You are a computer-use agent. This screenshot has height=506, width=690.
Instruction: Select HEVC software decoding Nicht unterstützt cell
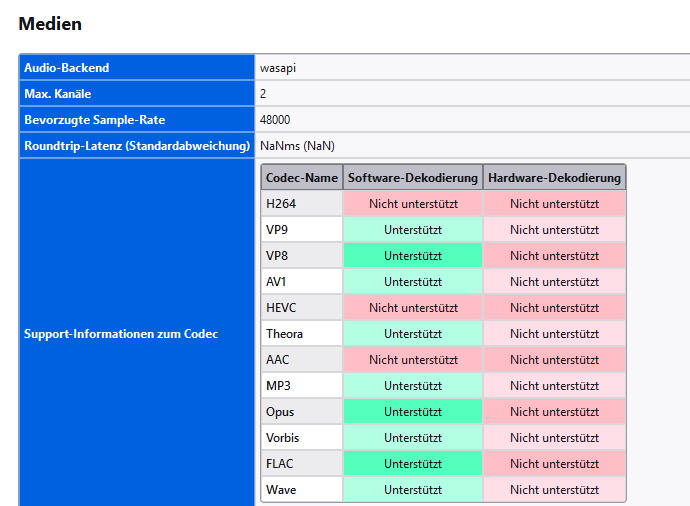412,308
